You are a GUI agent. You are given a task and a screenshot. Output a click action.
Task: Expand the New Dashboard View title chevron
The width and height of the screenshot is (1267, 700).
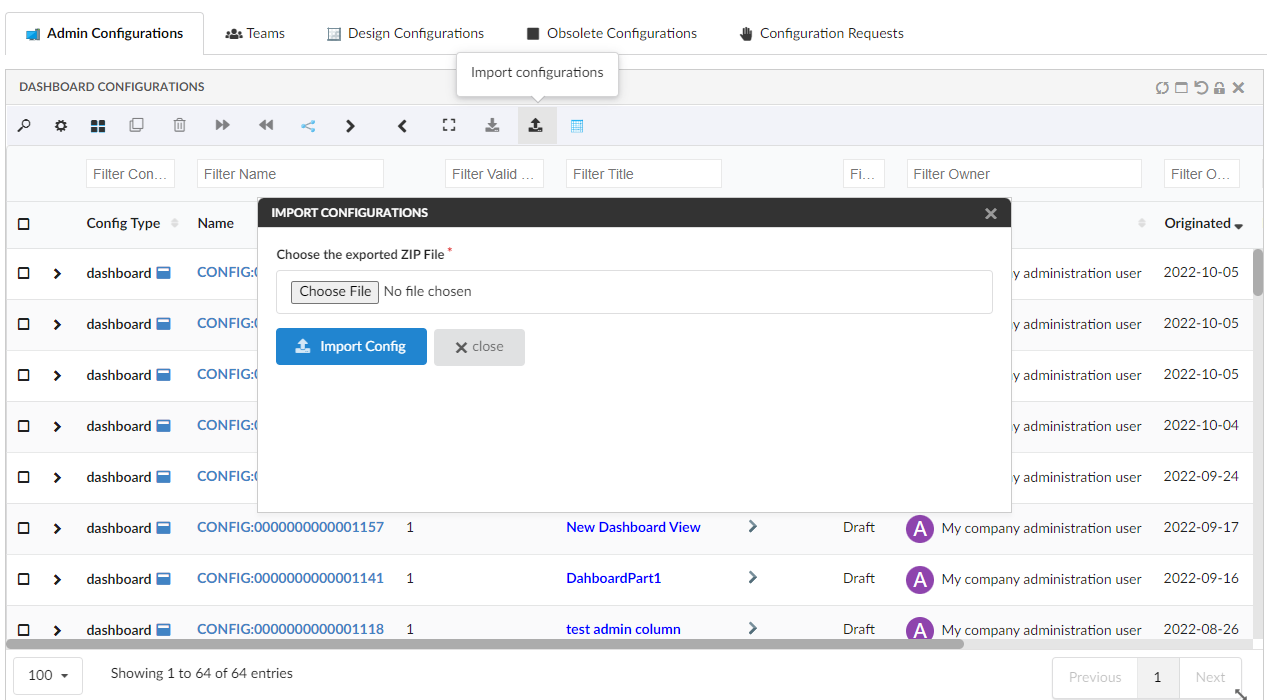click(x=753, y=527)
